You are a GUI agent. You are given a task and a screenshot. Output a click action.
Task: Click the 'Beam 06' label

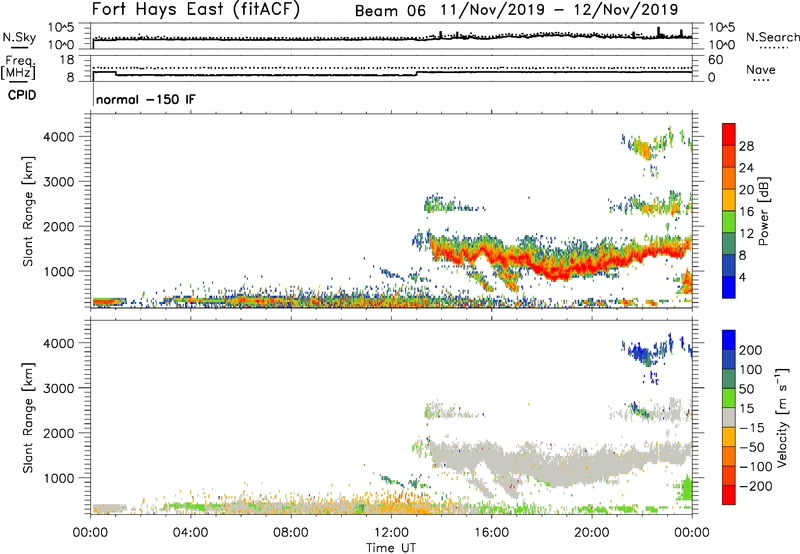pyautogui.click(x=390, y=11)
